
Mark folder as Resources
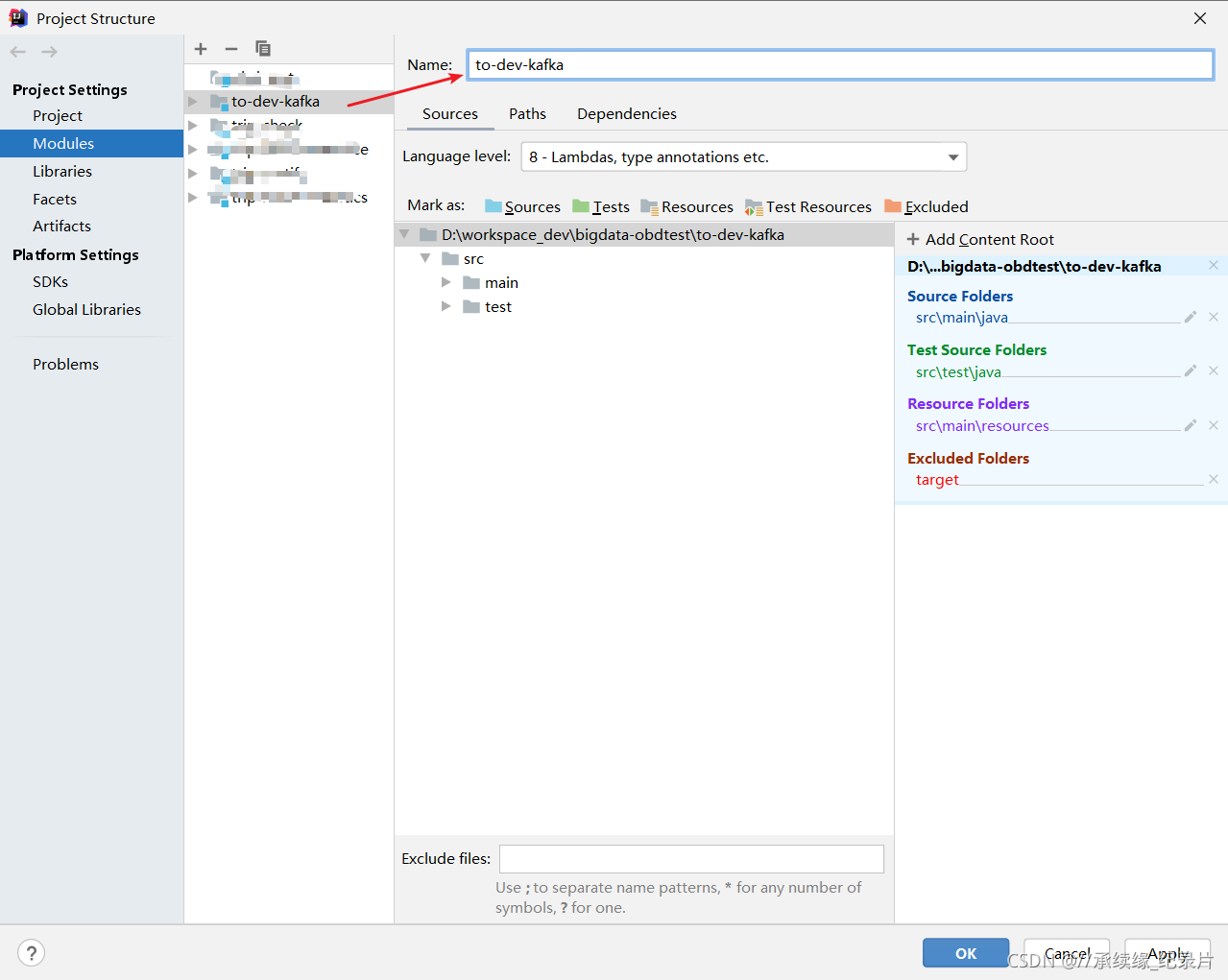tap(686, 206)
